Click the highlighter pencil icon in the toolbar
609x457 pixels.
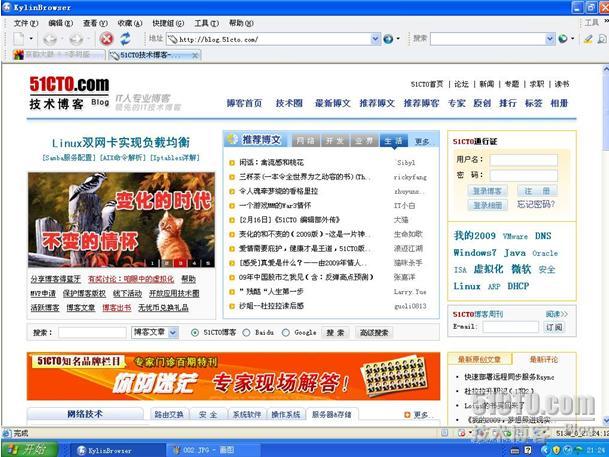tap(588, 39)
